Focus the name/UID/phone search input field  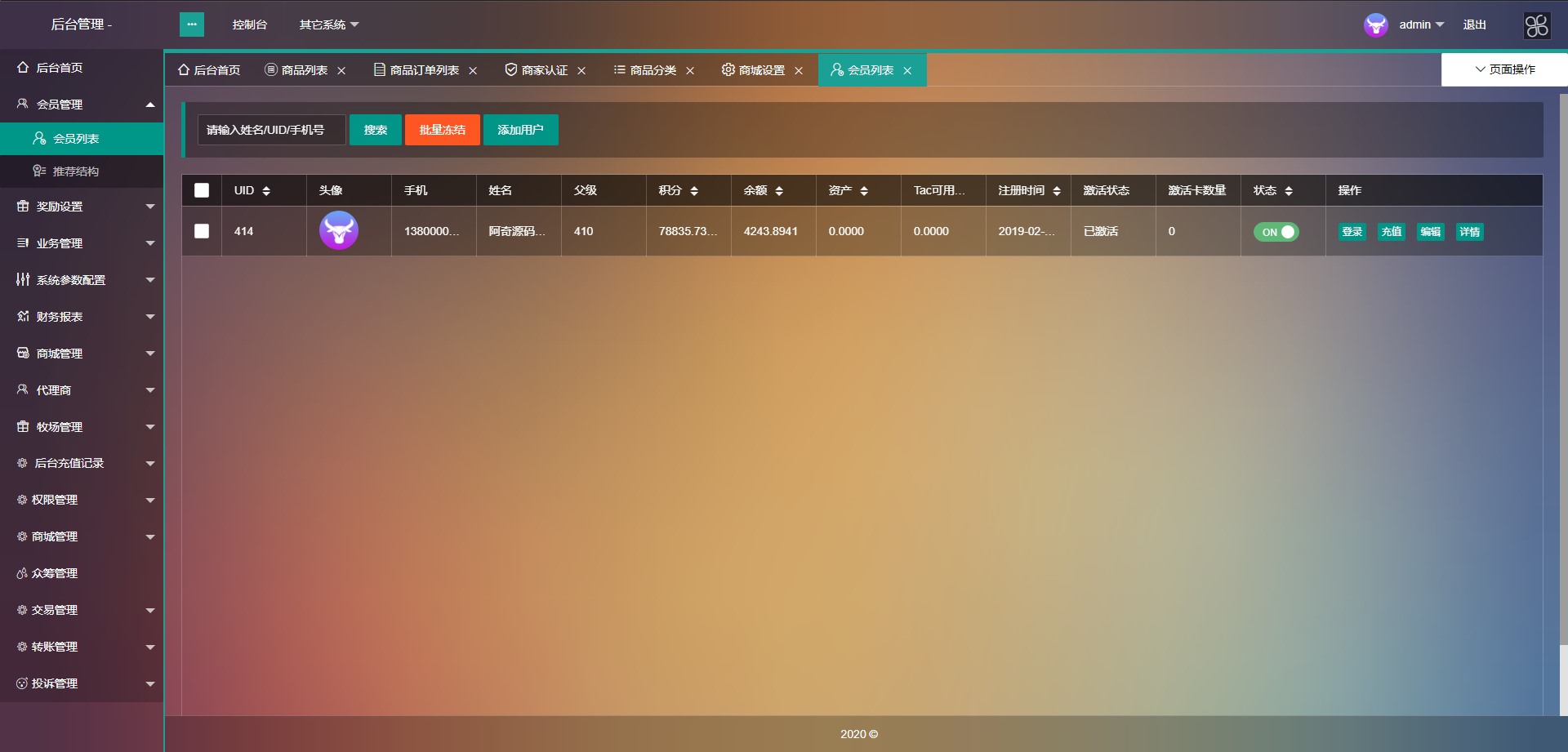tap(271, 130)
